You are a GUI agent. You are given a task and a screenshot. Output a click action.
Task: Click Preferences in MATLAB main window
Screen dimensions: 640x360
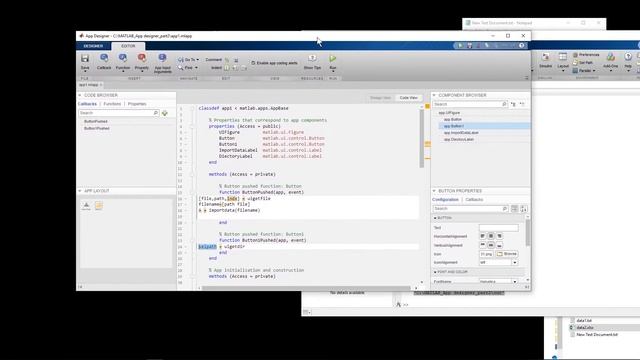pos(586,55)
